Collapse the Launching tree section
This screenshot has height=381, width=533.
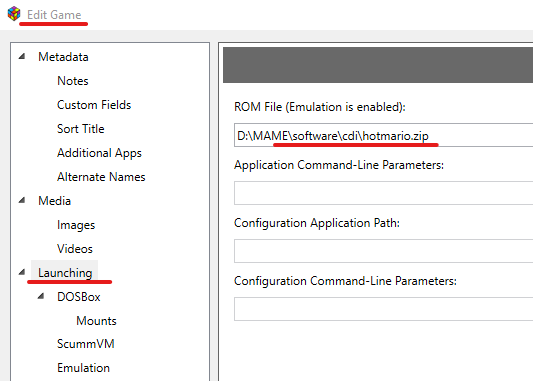(22, 272)
